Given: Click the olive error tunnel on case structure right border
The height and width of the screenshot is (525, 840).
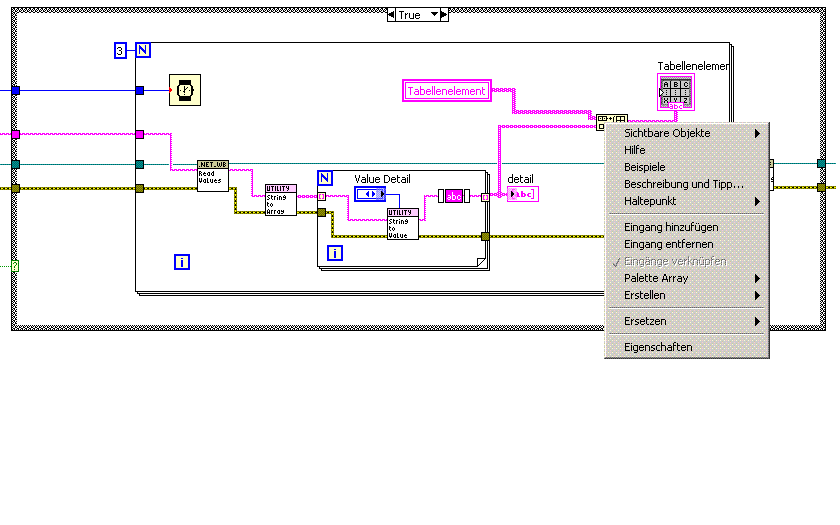Looking at the screenshot, I should coord(821,188).
